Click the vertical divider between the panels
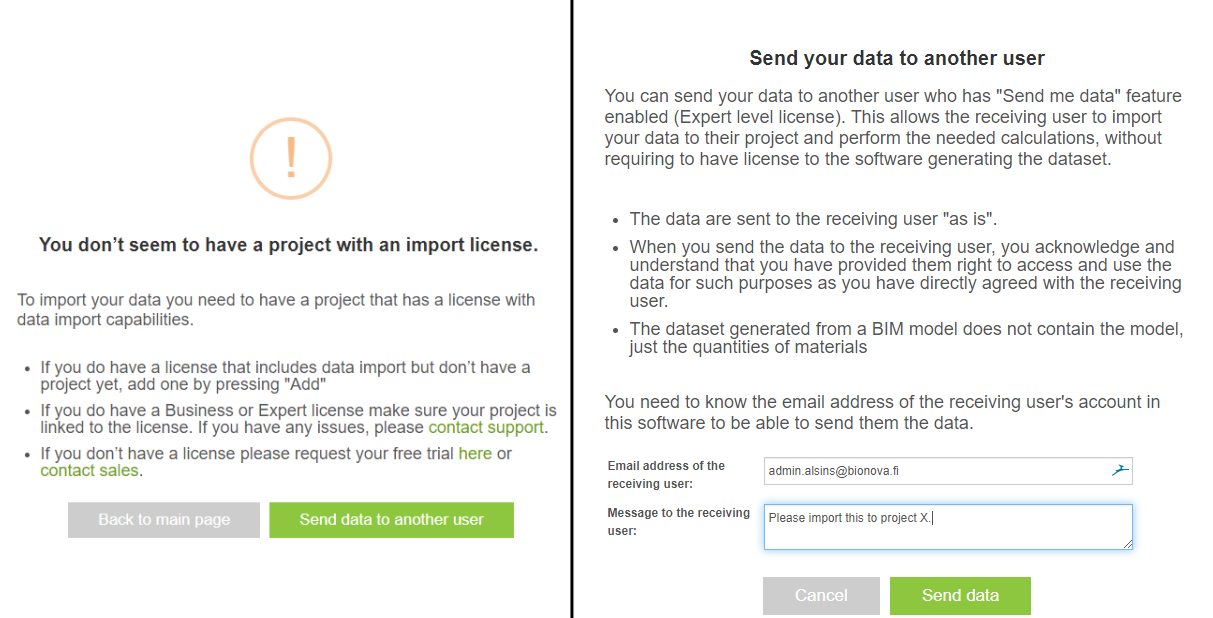Screen dimensions: 1213x618 572,309
